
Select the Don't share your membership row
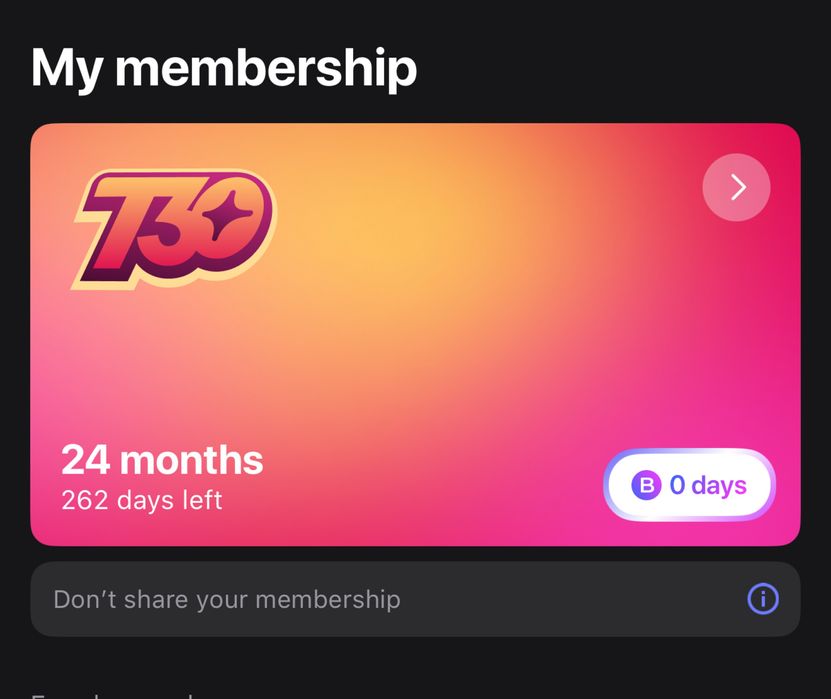coord(415,599)
